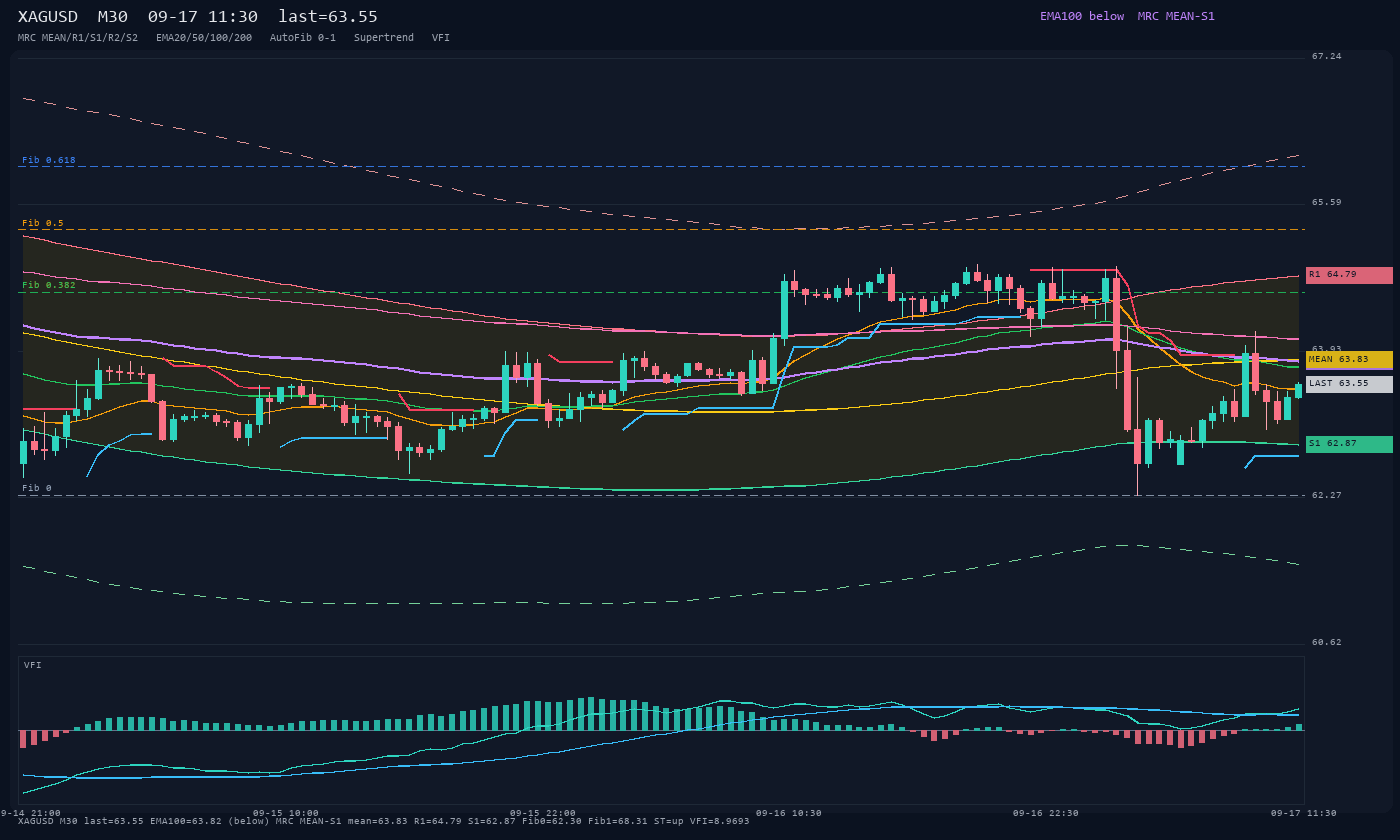Click the purple "EMA100 below" status text
Viewport: 1400px width, 840px height.
click(1082, 16)
